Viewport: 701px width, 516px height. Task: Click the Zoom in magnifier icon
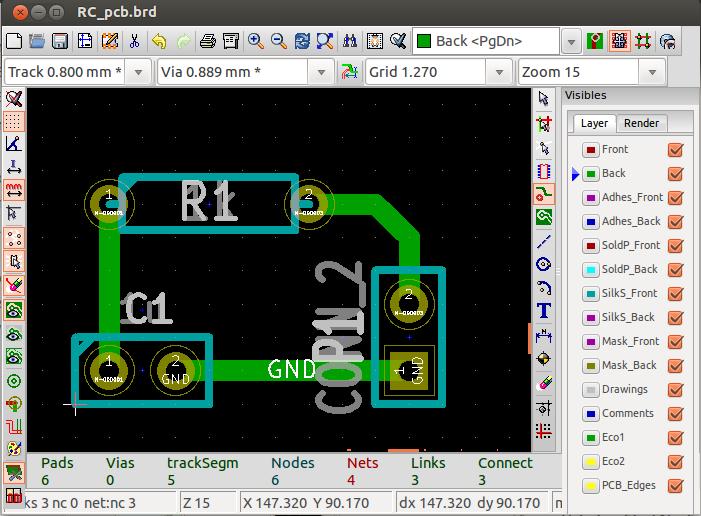click(x=256, y=42)
